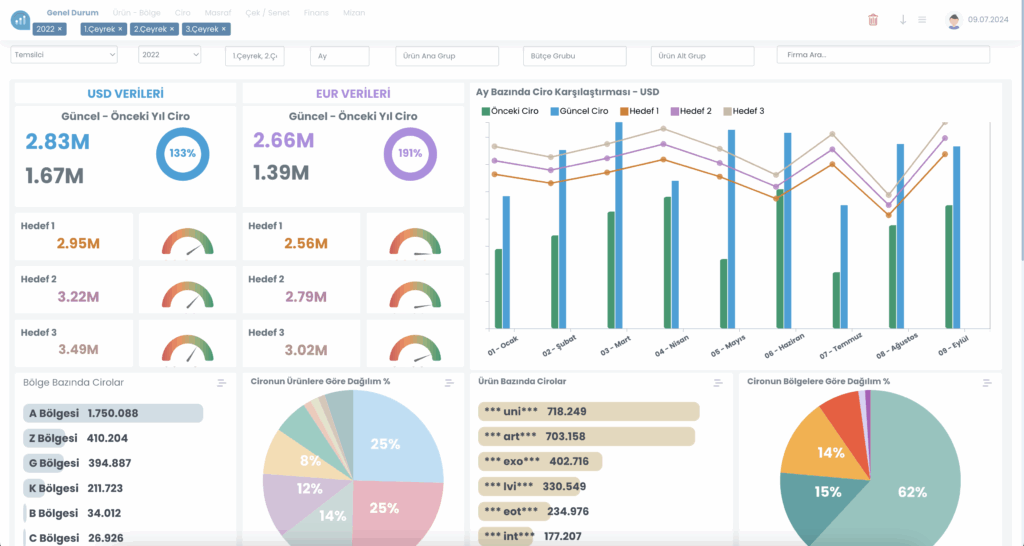Click the download arrow icon

903,20
